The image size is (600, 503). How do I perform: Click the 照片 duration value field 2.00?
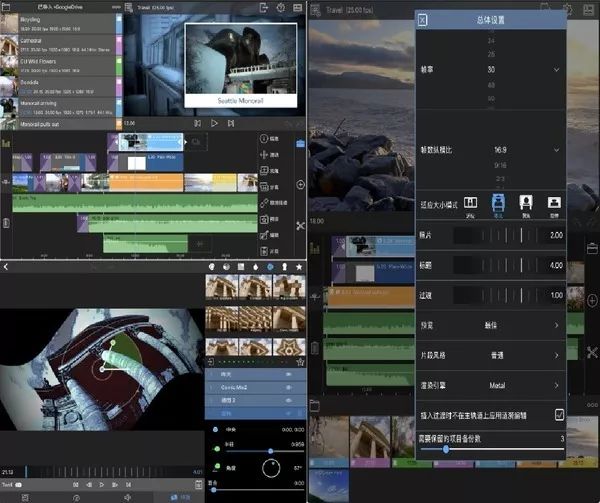point(555,234)
